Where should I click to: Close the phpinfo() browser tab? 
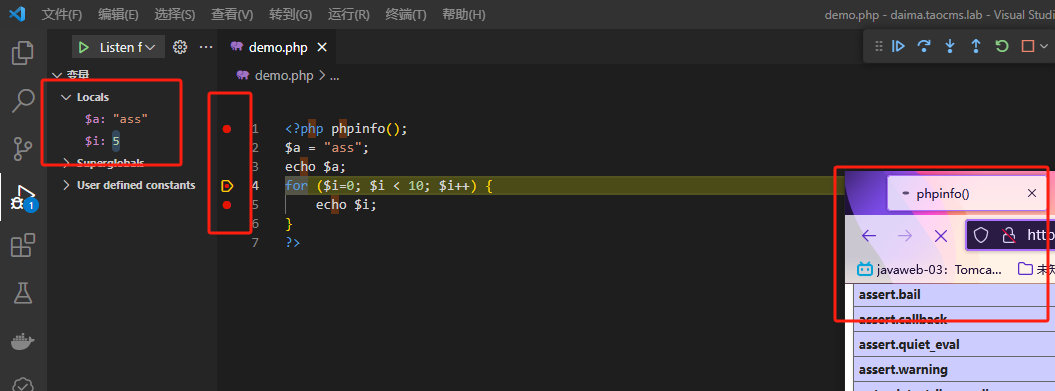1032,193
